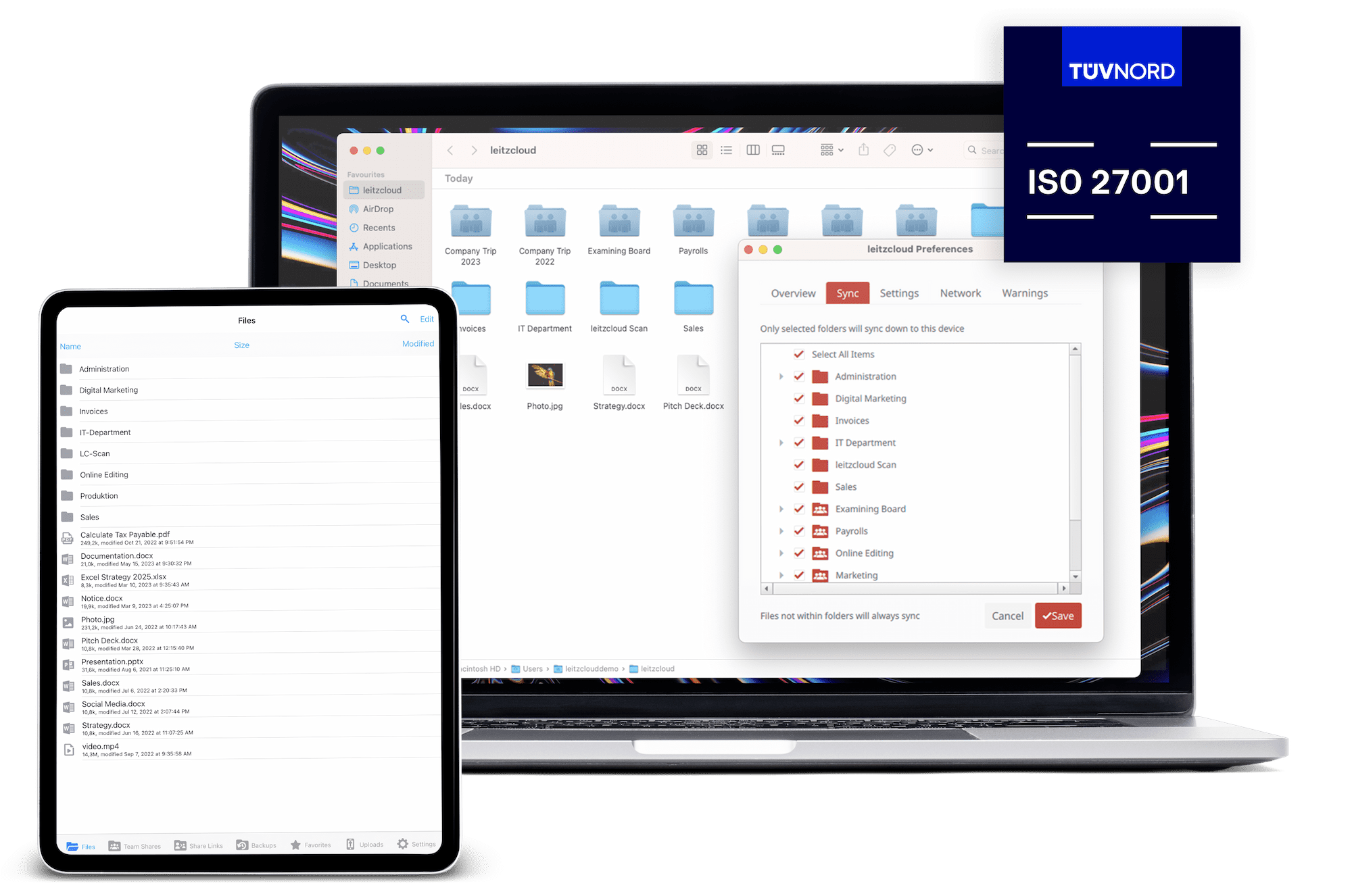Expand the Examining Board tree row
Screen dimensions: 1352x896
pyautogui.click(x=781, y=509)
